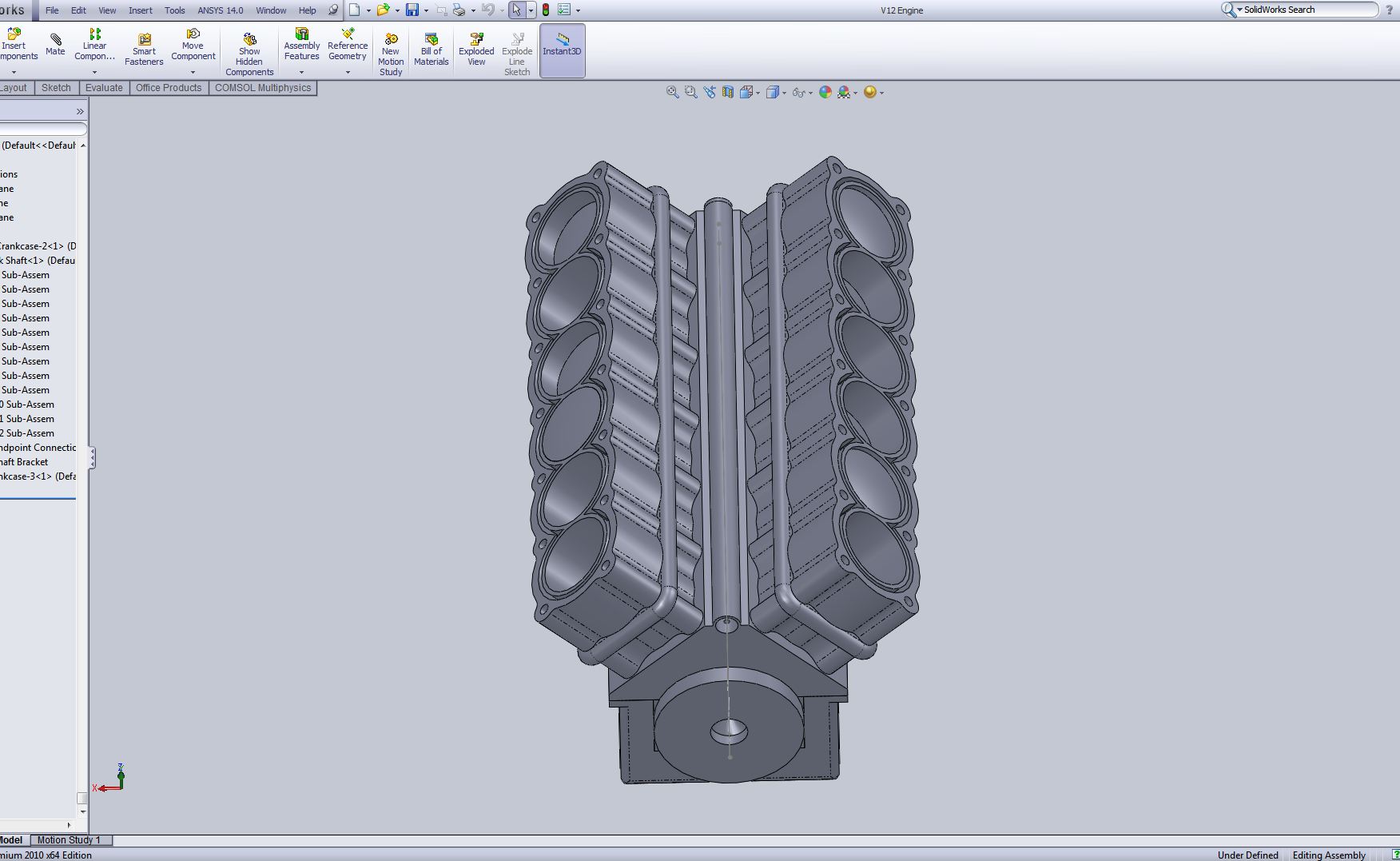
Task: Switch to the Motion Study 1 tab
Action: (x=70, y=840)
